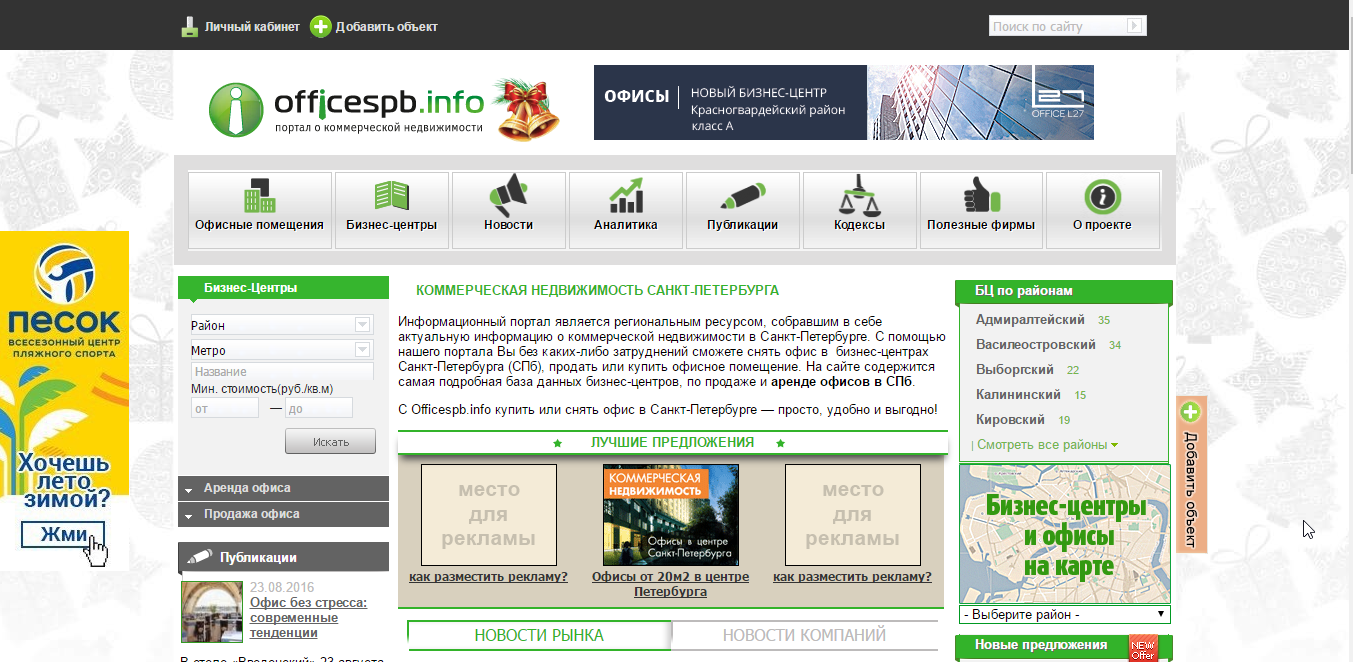Click right место для рекламы placeholder
The height and width of the screenshot is (662, 1353).
pyautogui.click(x=852, y=514)
